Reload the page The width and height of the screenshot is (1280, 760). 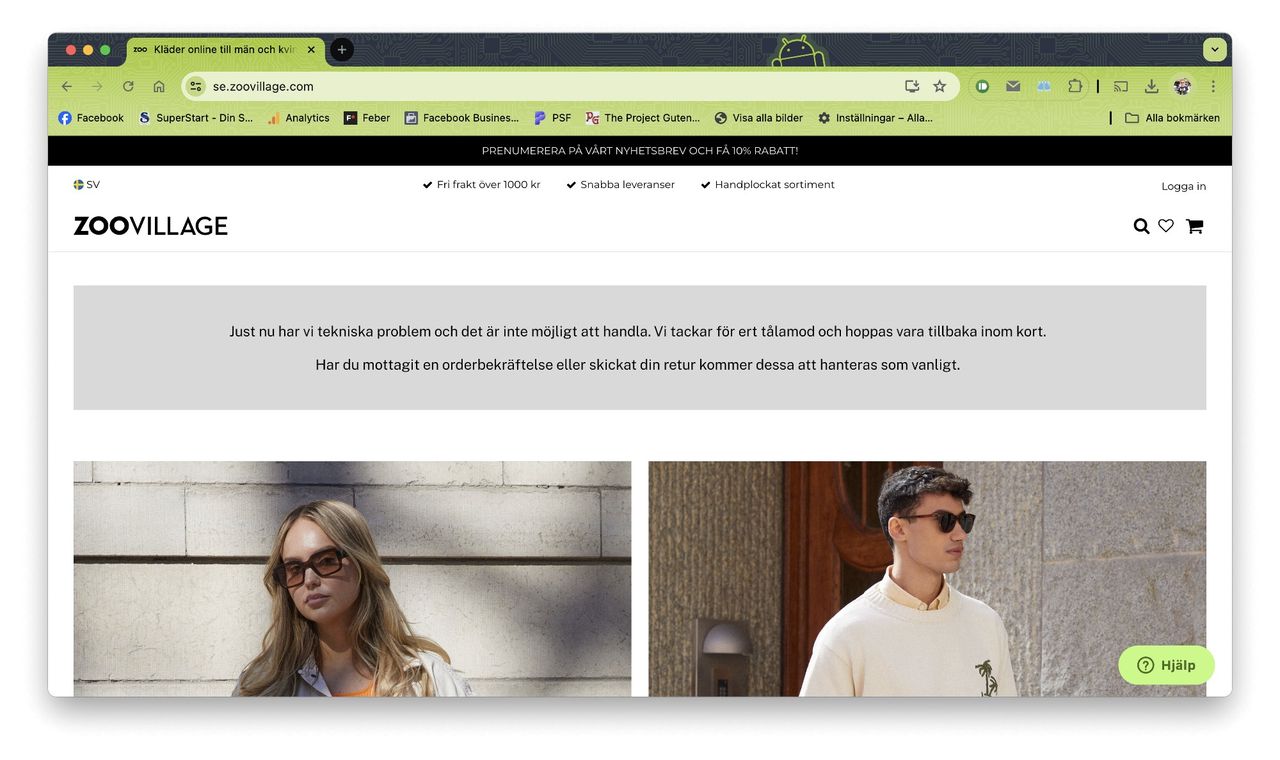coord(128,86)
